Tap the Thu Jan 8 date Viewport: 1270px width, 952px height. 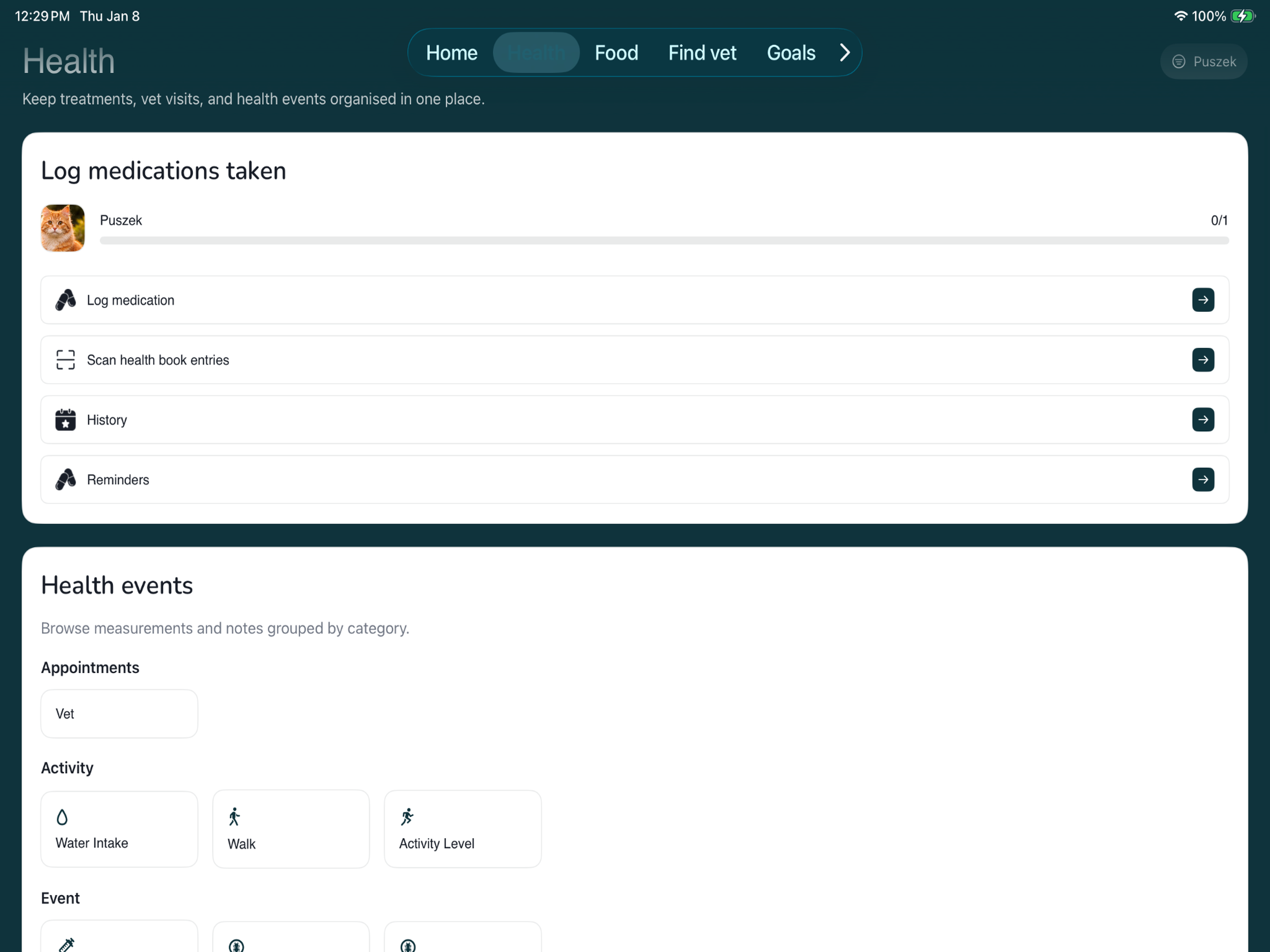pyautogui.click(x=110, y=16)
